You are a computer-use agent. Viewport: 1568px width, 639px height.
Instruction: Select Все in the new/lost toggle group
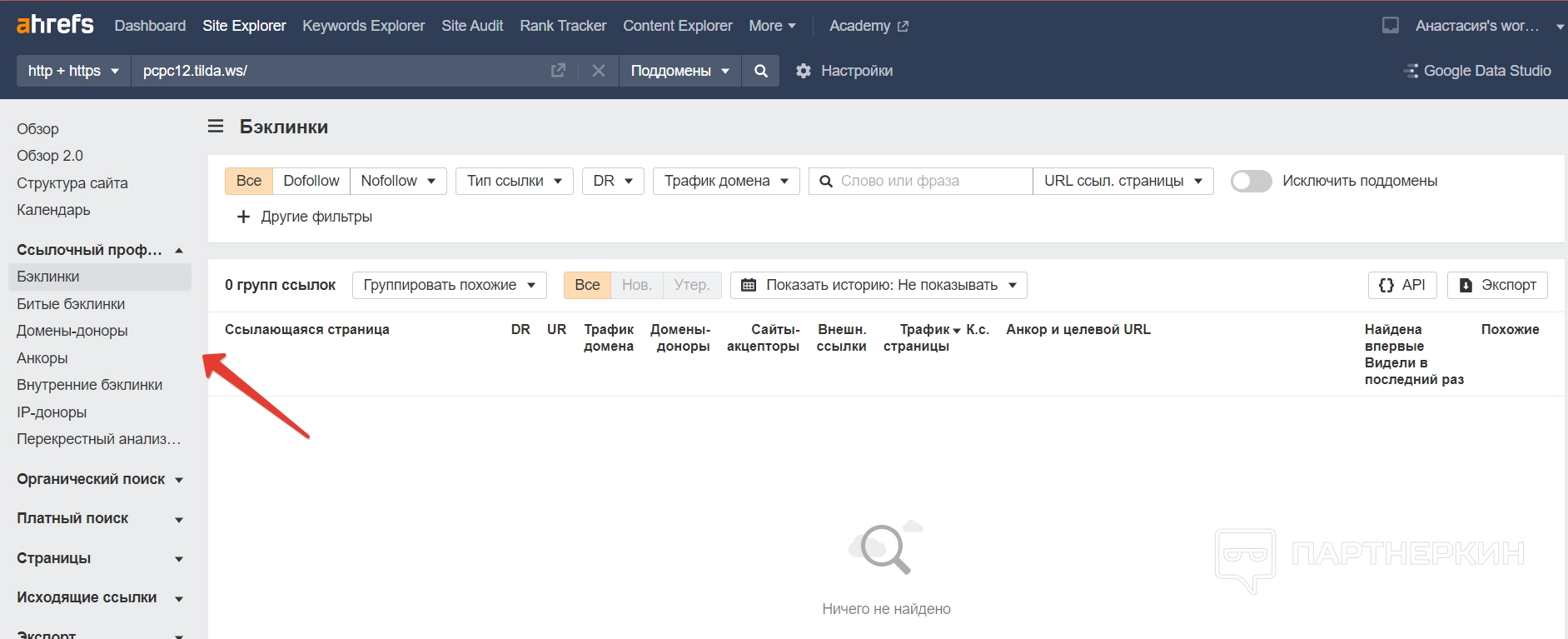[x=587, y=285]
